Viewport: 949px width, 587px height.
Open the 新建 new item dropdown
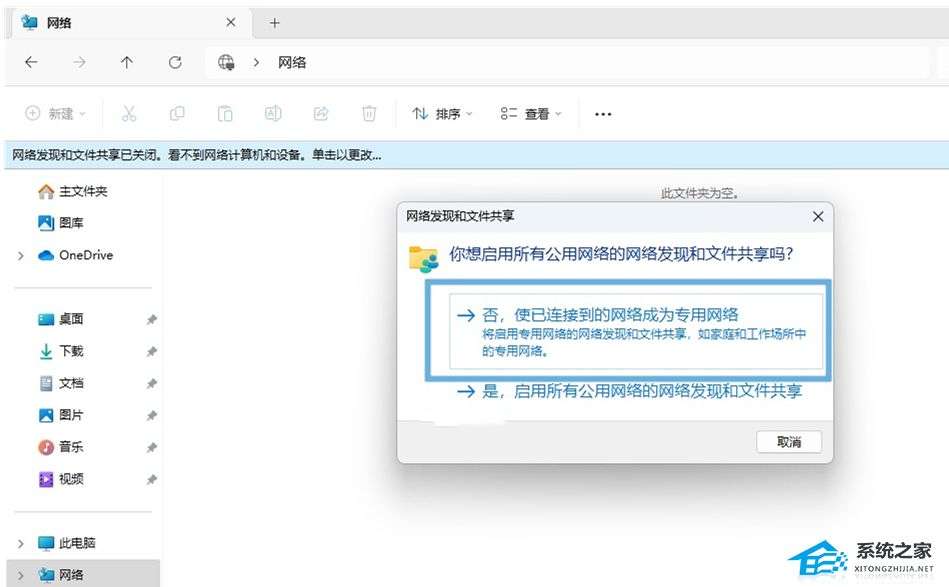coord(55,114)
